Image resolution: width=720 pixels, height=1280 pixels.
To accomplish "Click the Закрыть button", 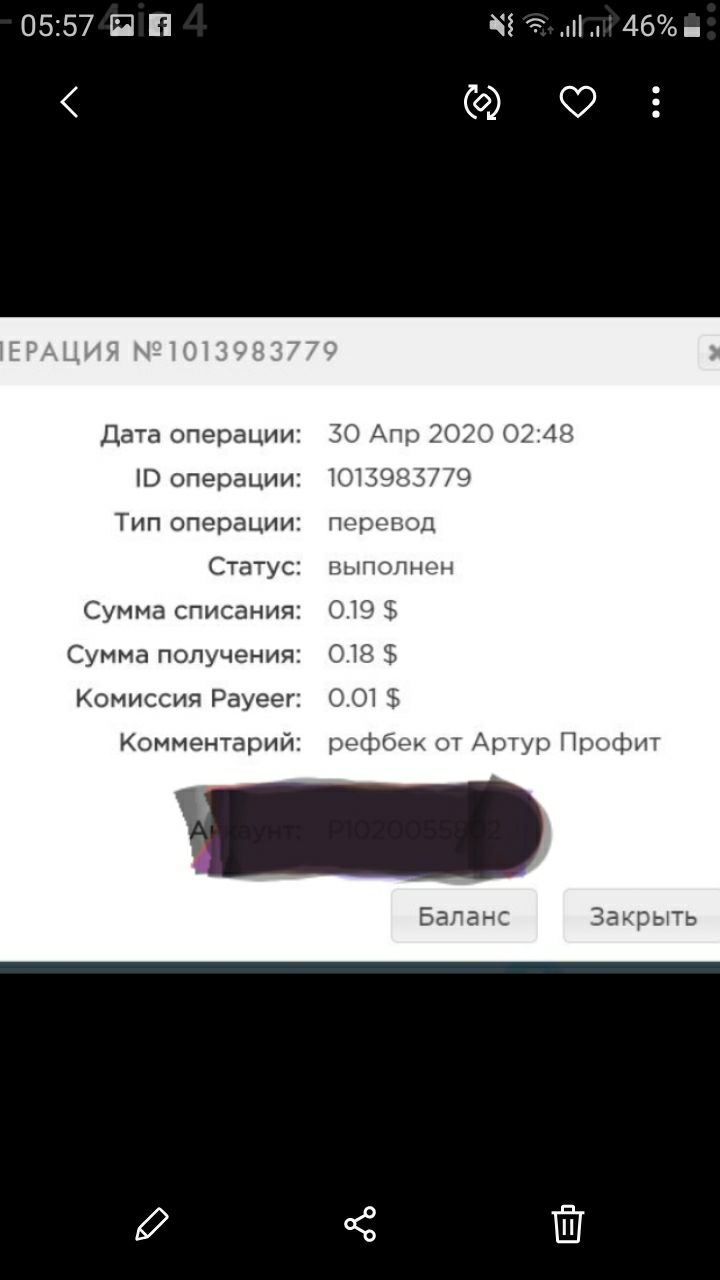I will point(641,916).
